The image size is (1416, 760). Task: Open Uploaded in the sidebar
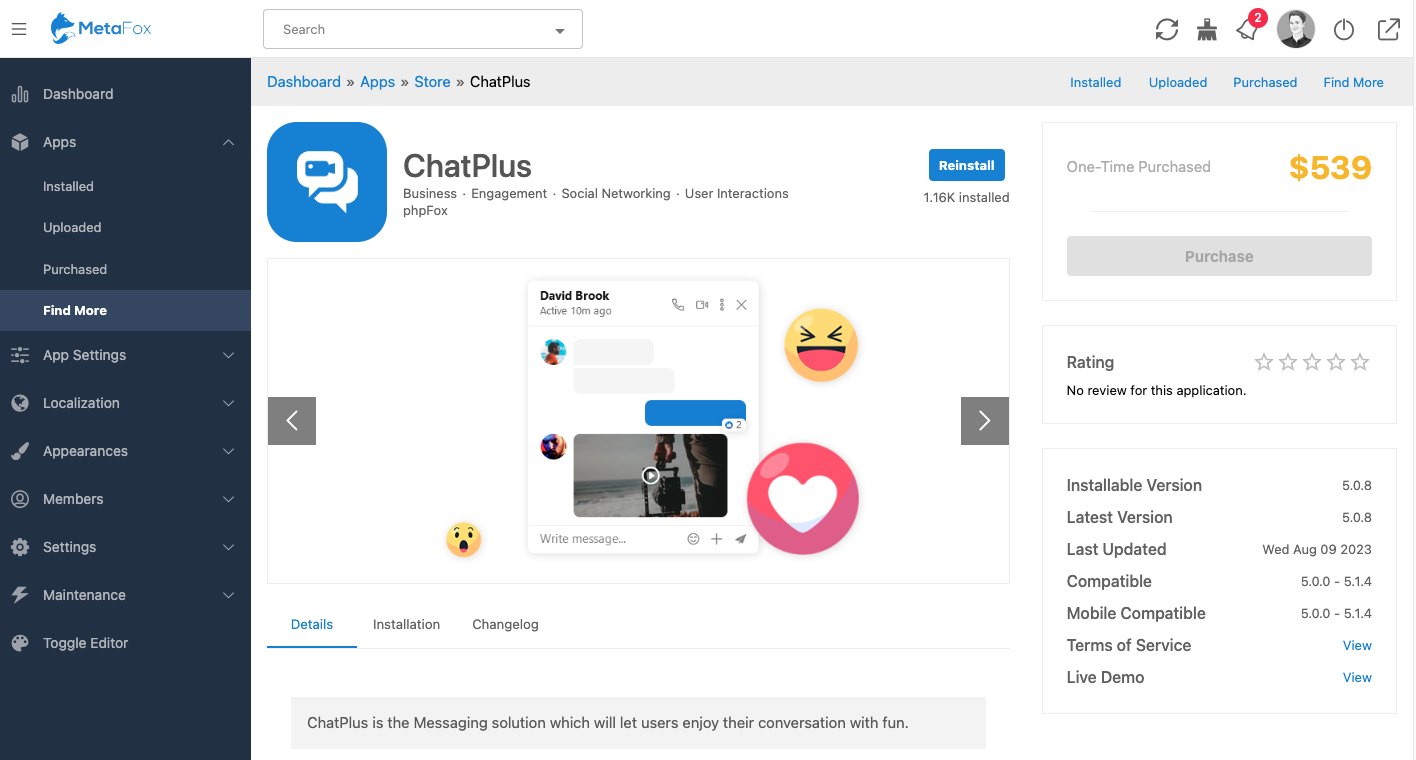(72, 228)
